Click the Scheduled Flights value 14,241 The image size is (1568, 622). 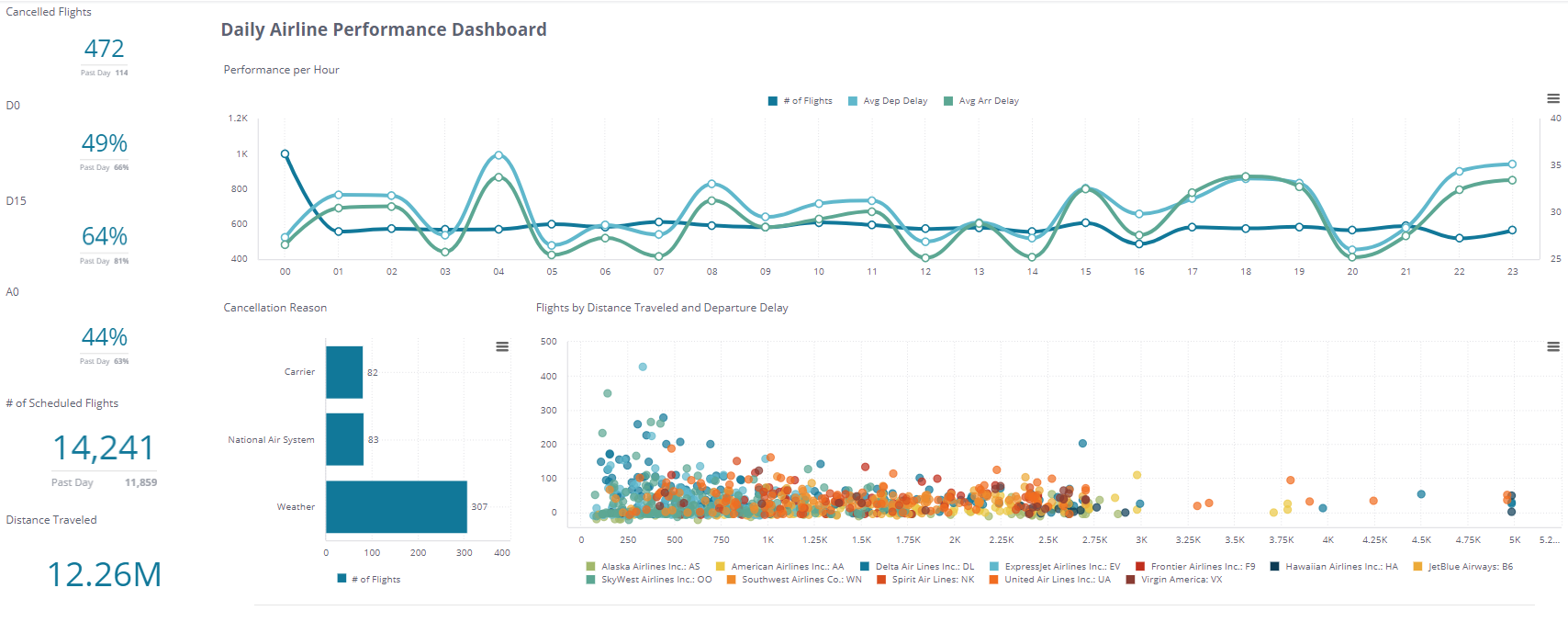point(103,447)
